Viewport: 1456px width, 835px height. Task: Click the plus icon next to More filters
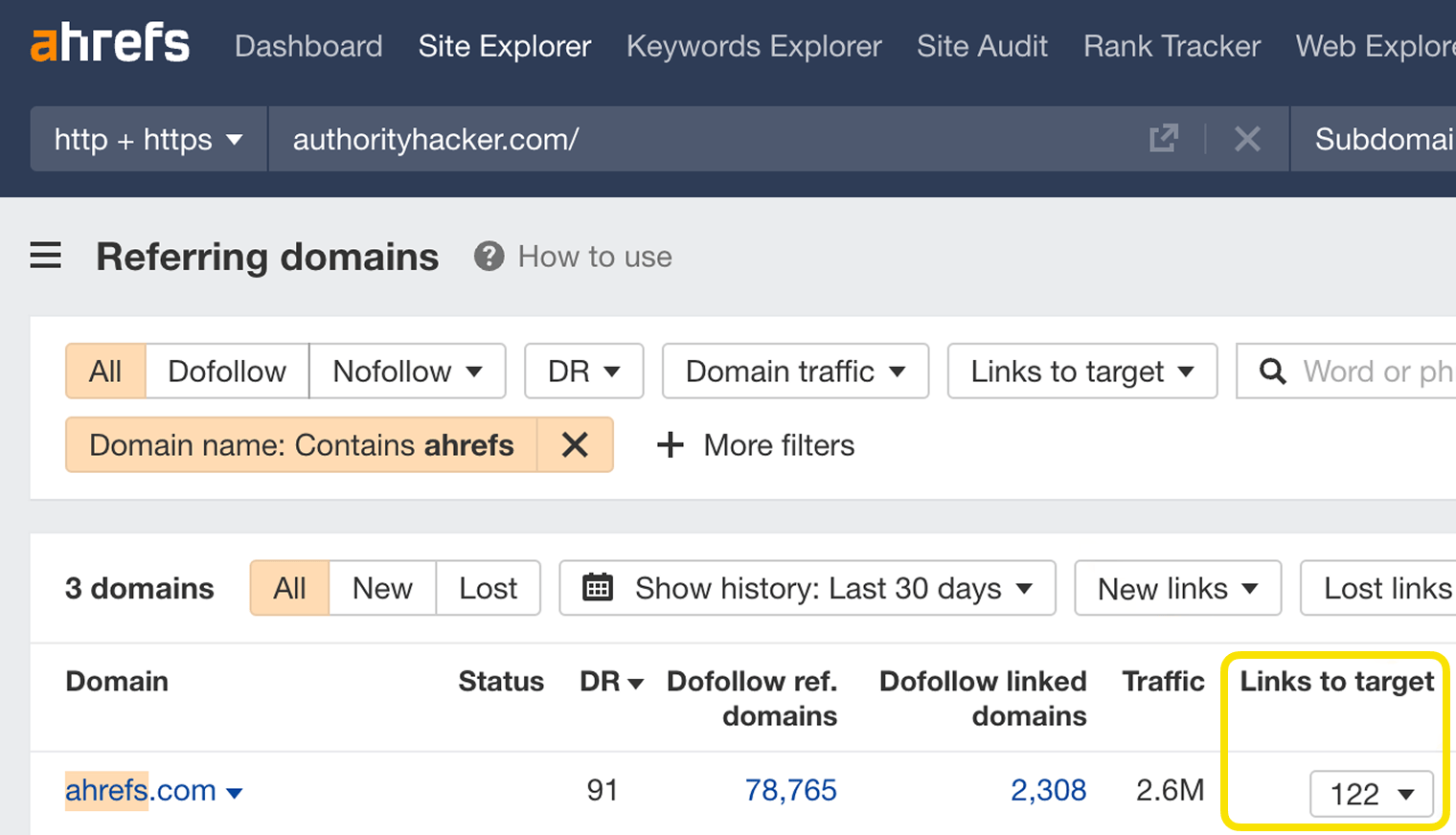(670, 444)
